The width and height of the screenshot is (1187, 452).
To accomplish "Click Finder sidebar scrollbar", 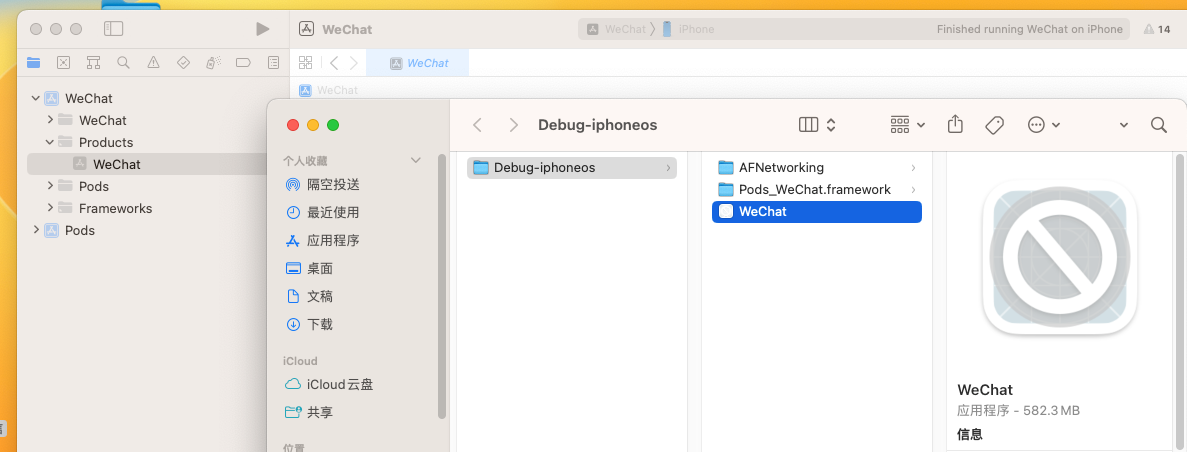I will pyautogui.click(x=442, y=286).
